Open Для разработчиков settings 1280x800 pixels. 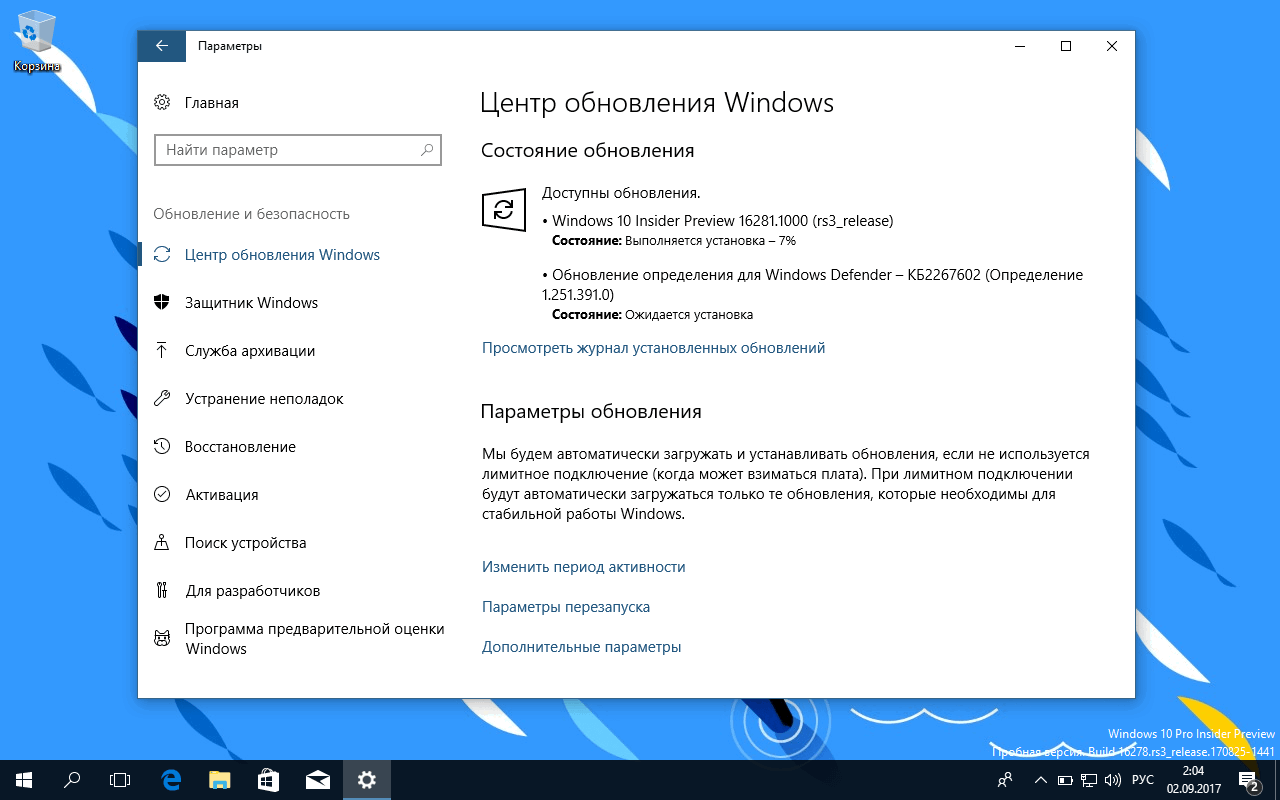252,590
